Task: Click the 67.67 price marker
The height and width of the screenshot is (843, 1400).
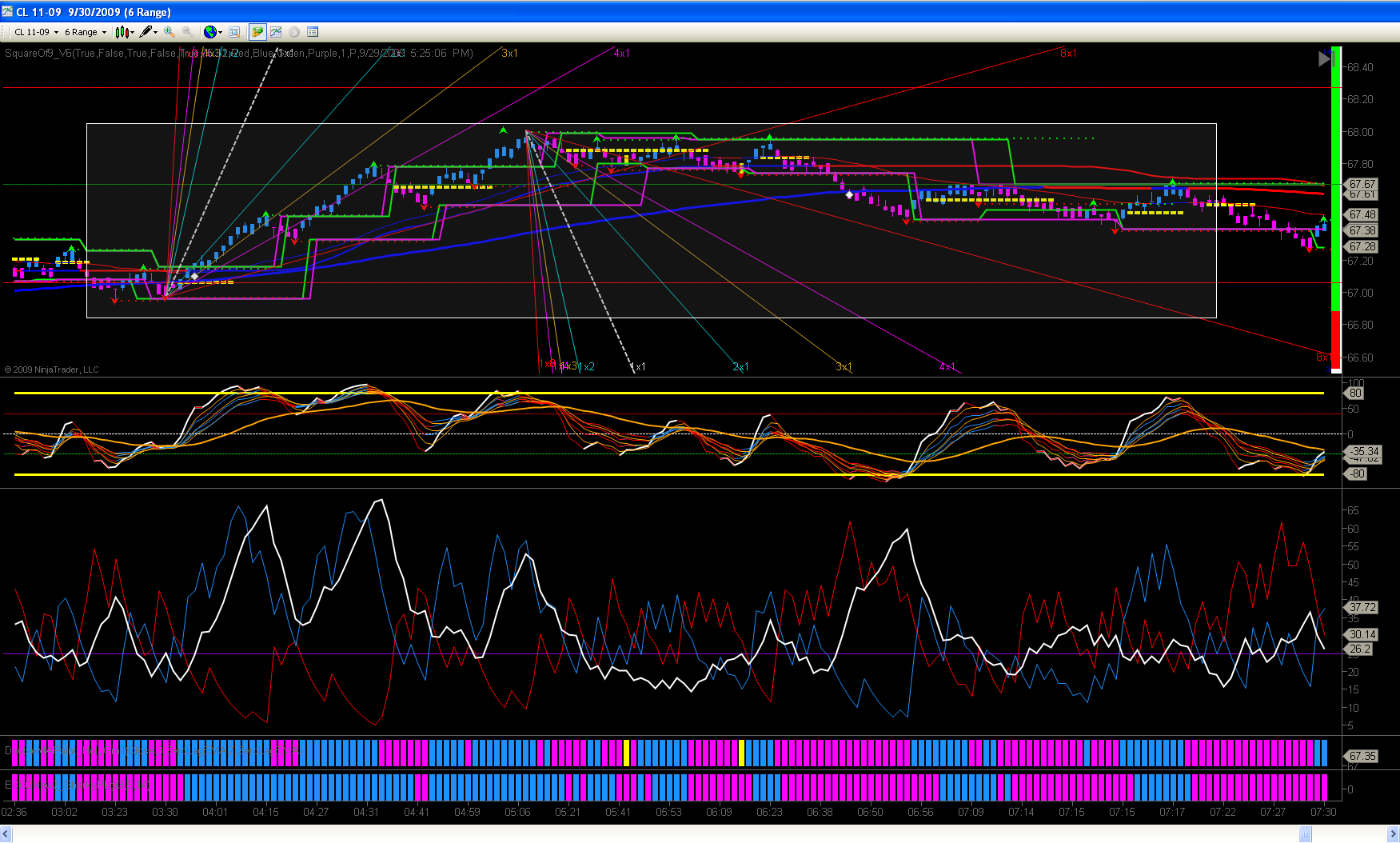Action: [1362, 184]
